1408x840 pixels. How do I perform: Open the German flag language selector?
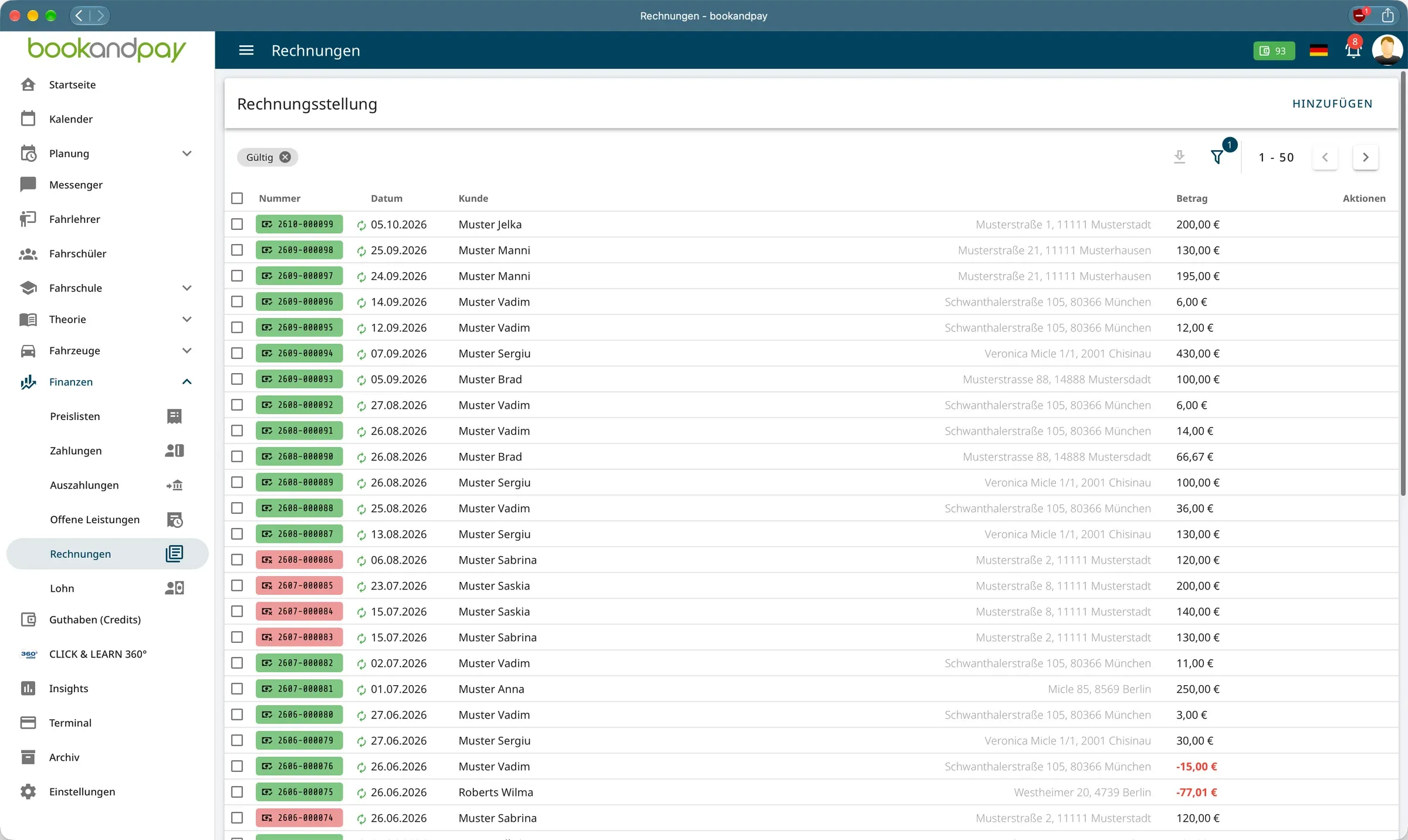click(x=1318, y=50)
